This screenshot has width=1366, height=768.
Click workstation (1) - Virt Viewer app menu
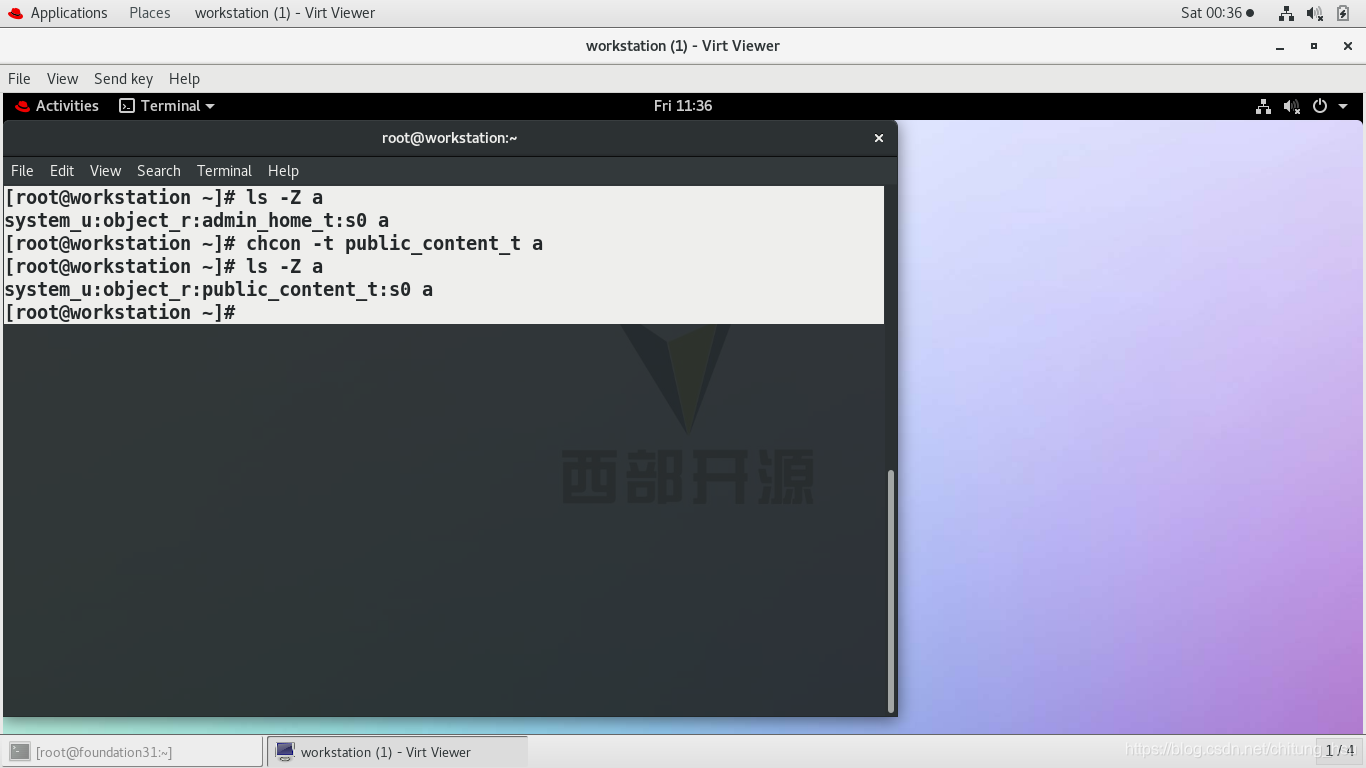pos(285,13)
